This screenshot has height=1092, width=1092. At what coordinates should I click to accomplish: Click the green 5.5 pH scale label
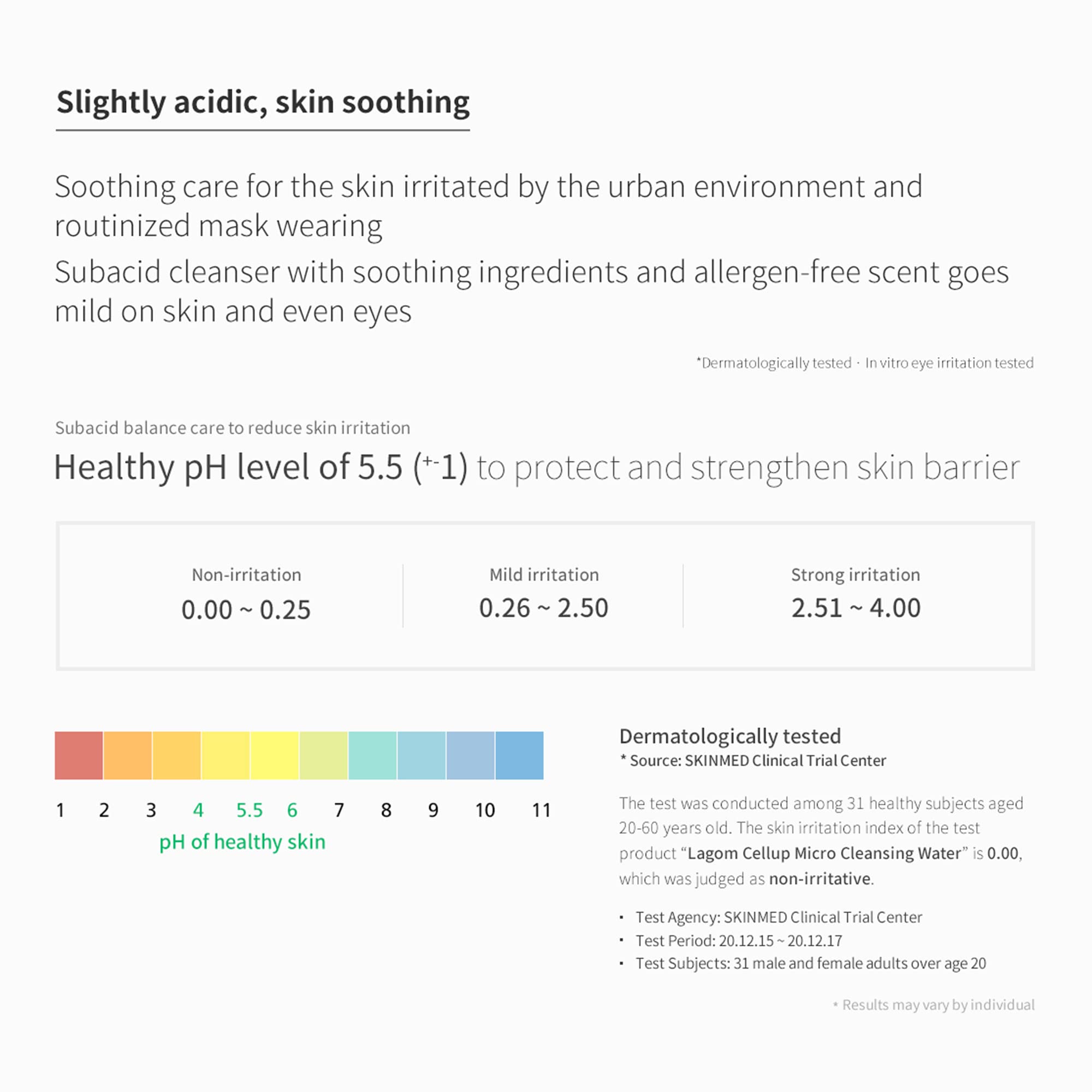click(x=250, y=810)
